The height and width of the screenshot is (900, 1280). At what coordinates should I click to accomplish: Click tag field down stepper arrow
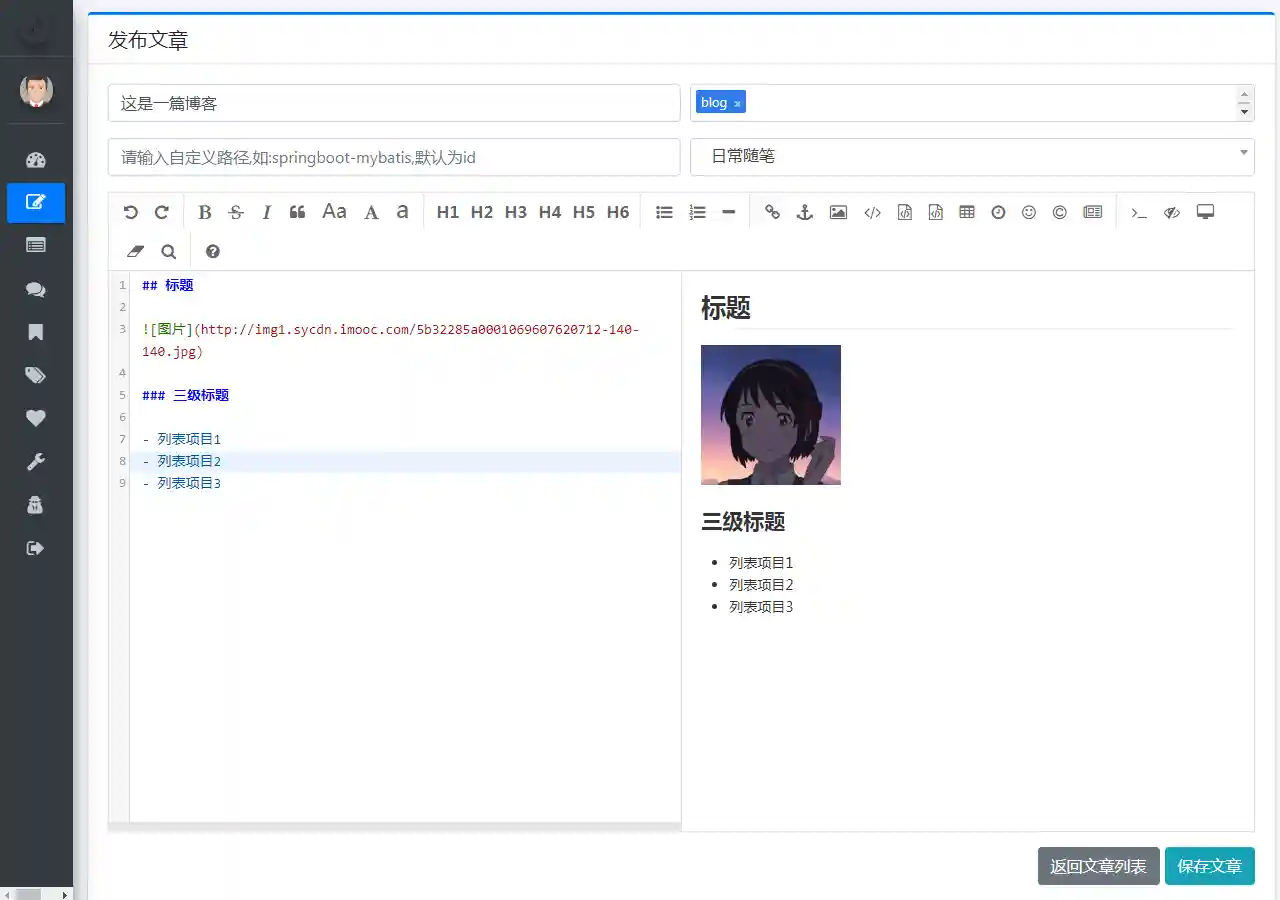(1244, 111)
